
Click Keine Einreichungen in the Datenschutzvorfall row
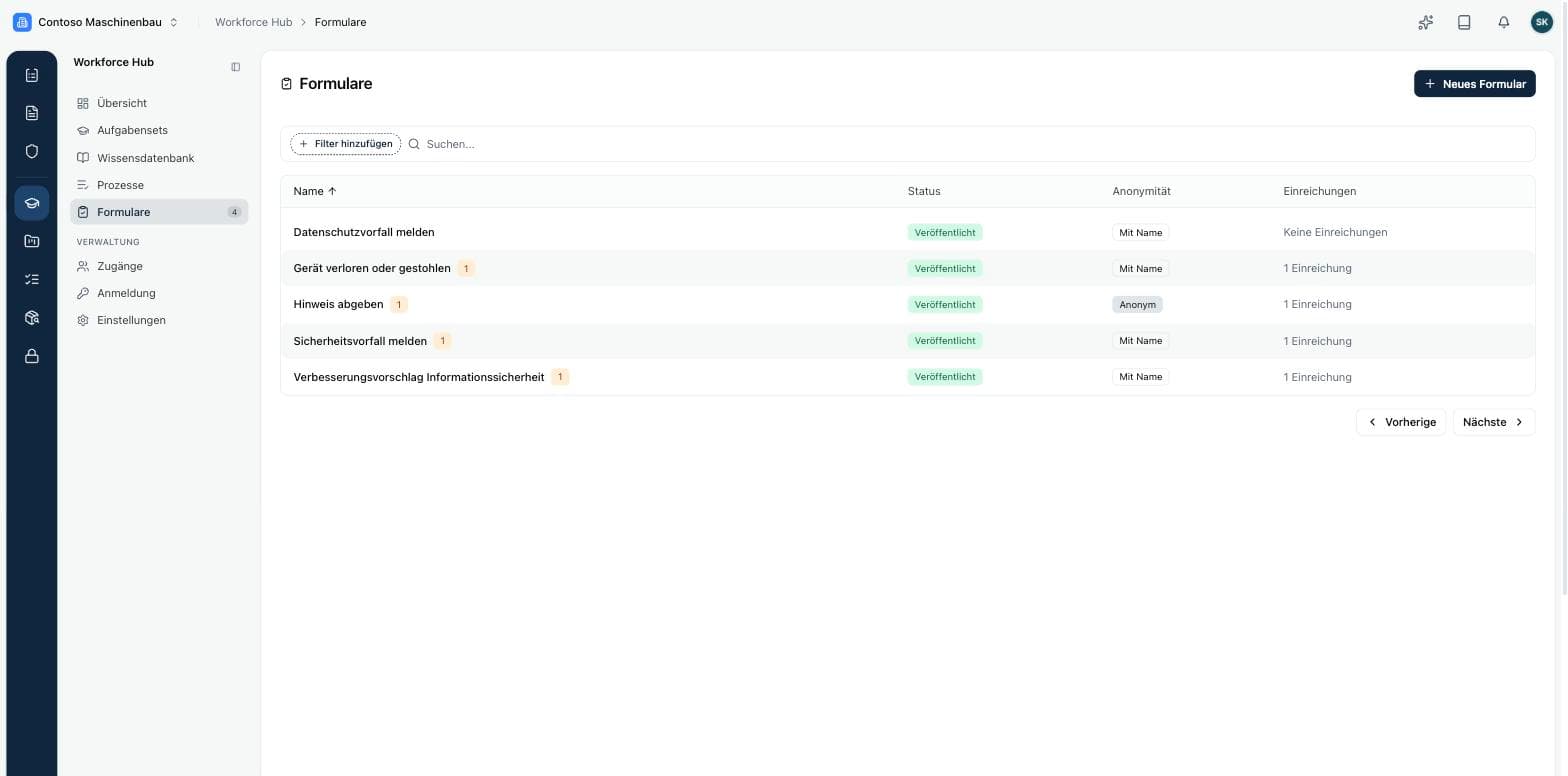pos(1335,232)
